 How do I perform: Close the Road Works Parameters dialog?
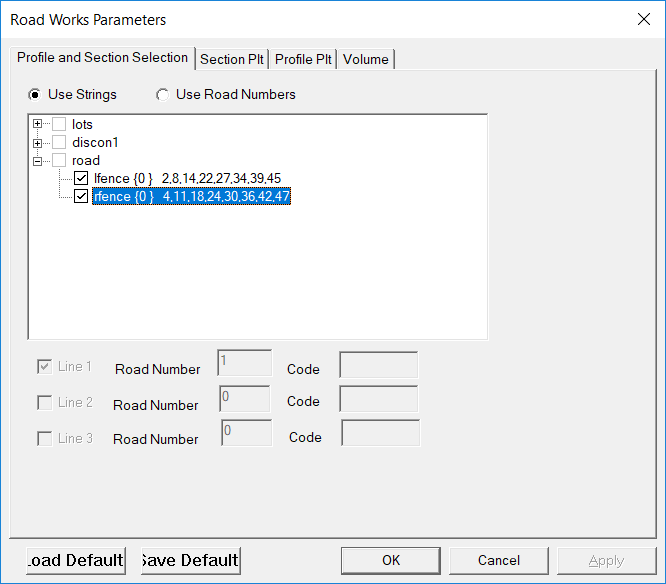(x=642, y=19)
